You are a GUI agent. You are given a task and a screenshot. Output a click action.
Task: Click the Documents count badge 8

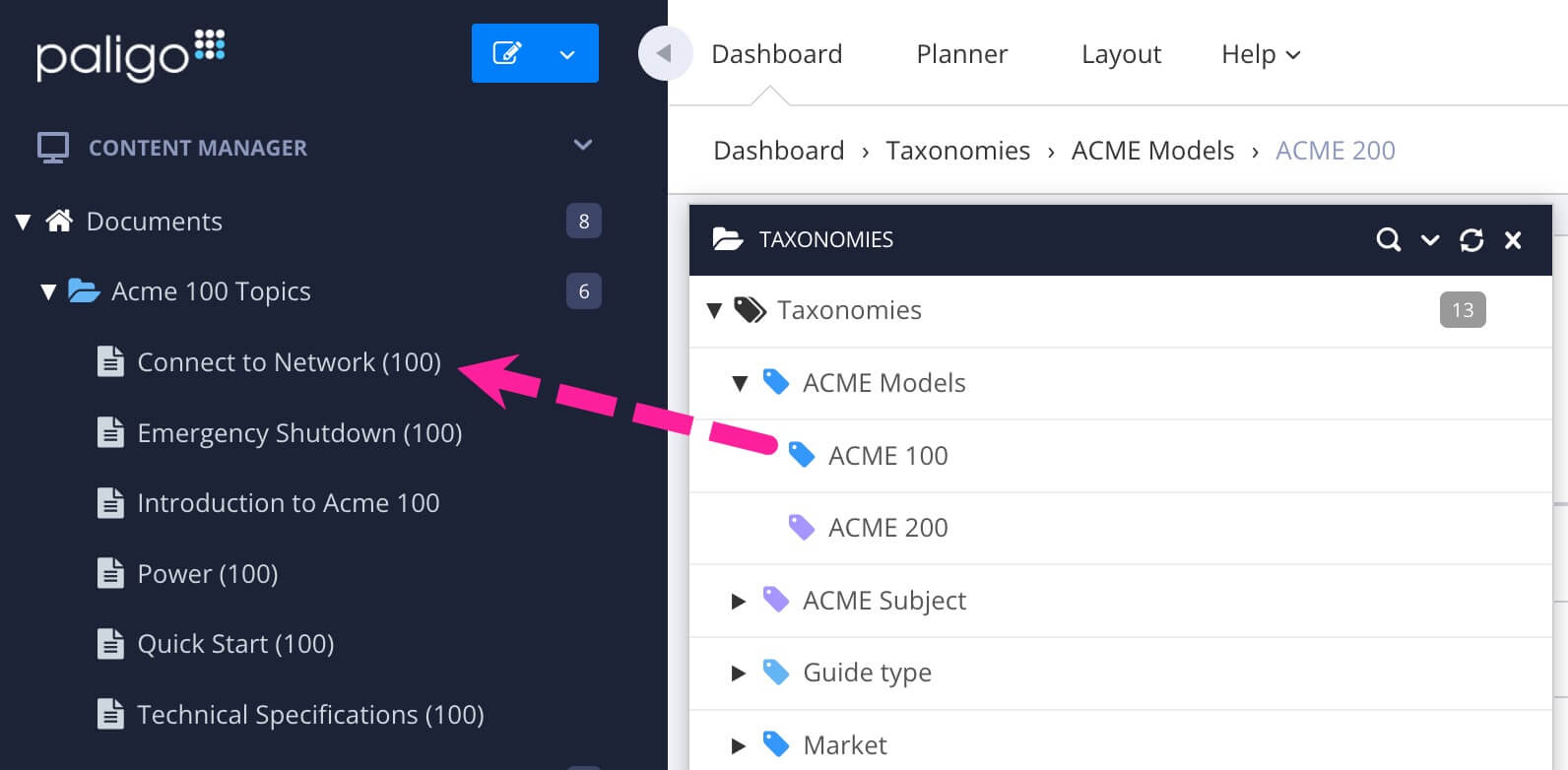tap(584, 222)
